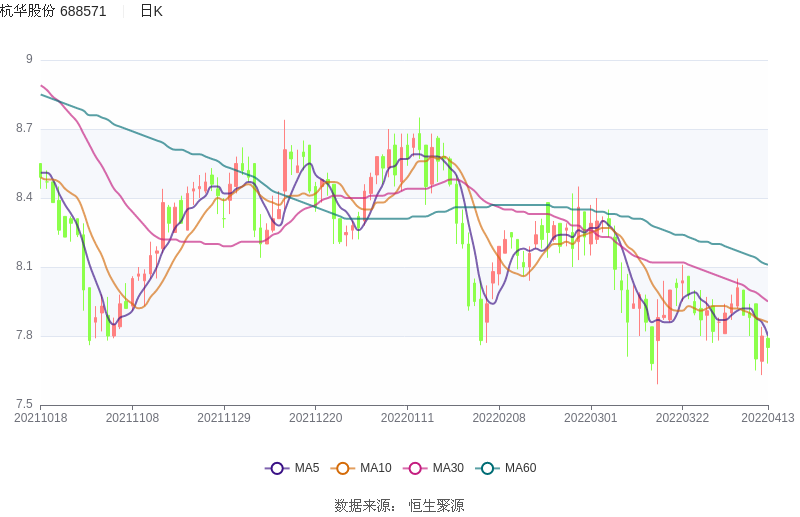Viewport: 800px width, 517px height.
Task: Select the 20220413 end date label
Action: [767, 418]
